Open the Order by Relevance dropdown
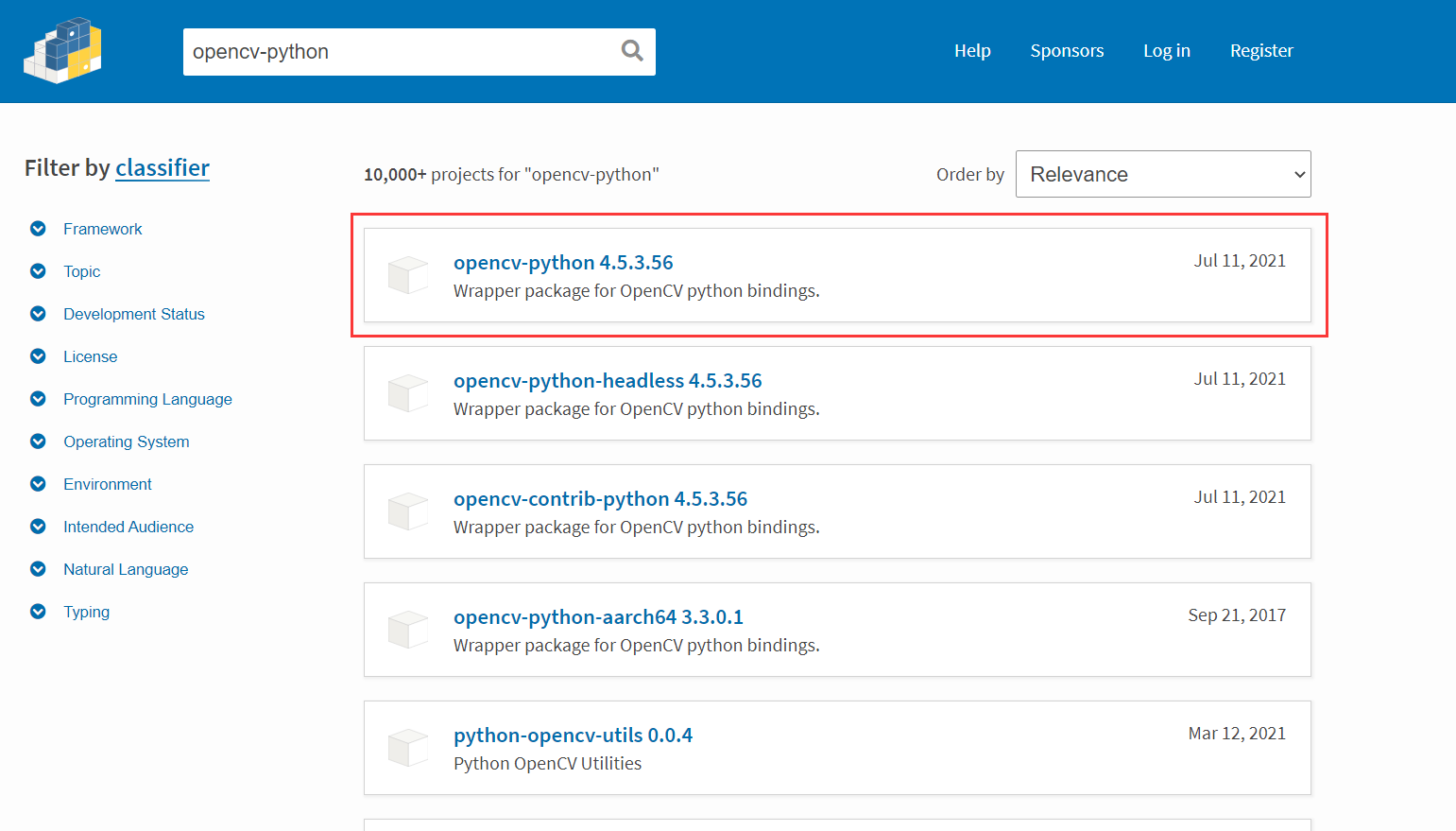The width and height of the screenshot is (1456, 831). point(1163,174)
